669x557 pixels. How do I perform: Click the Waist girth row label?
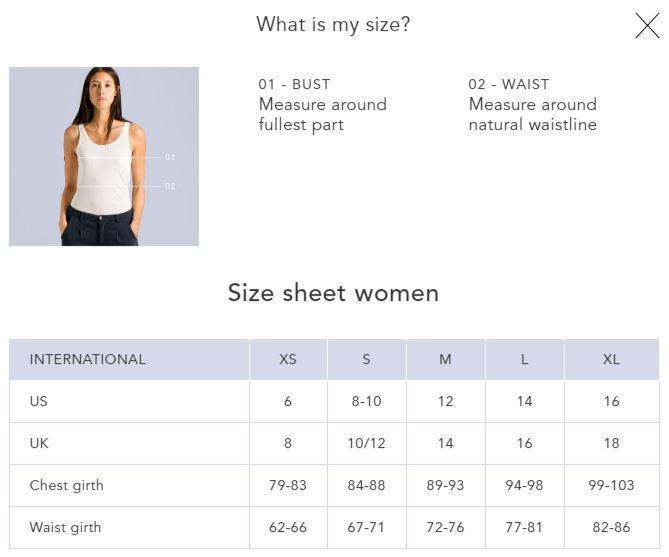point(66,527)
